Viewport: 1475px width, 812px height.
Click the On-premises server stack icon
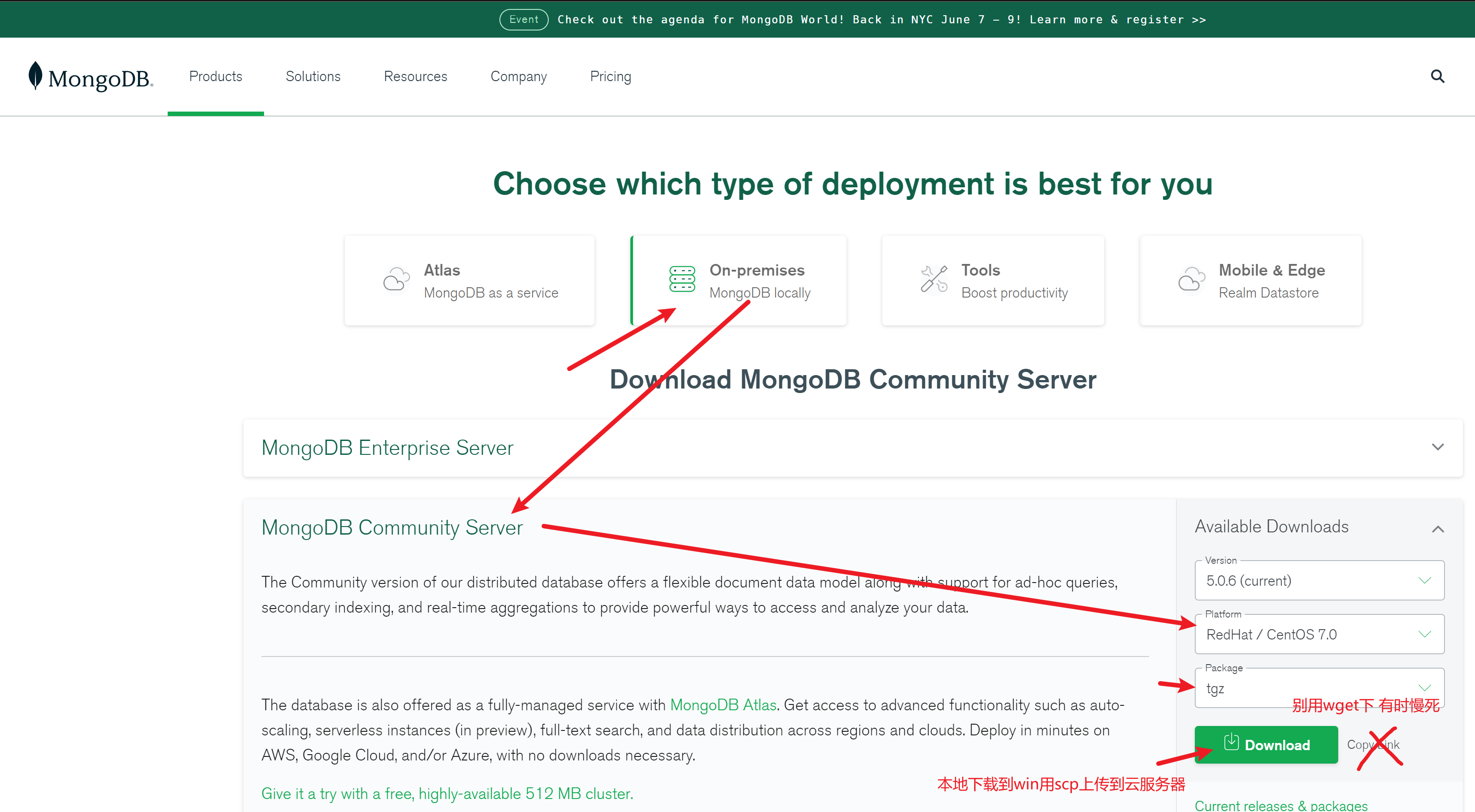point(682,279)
